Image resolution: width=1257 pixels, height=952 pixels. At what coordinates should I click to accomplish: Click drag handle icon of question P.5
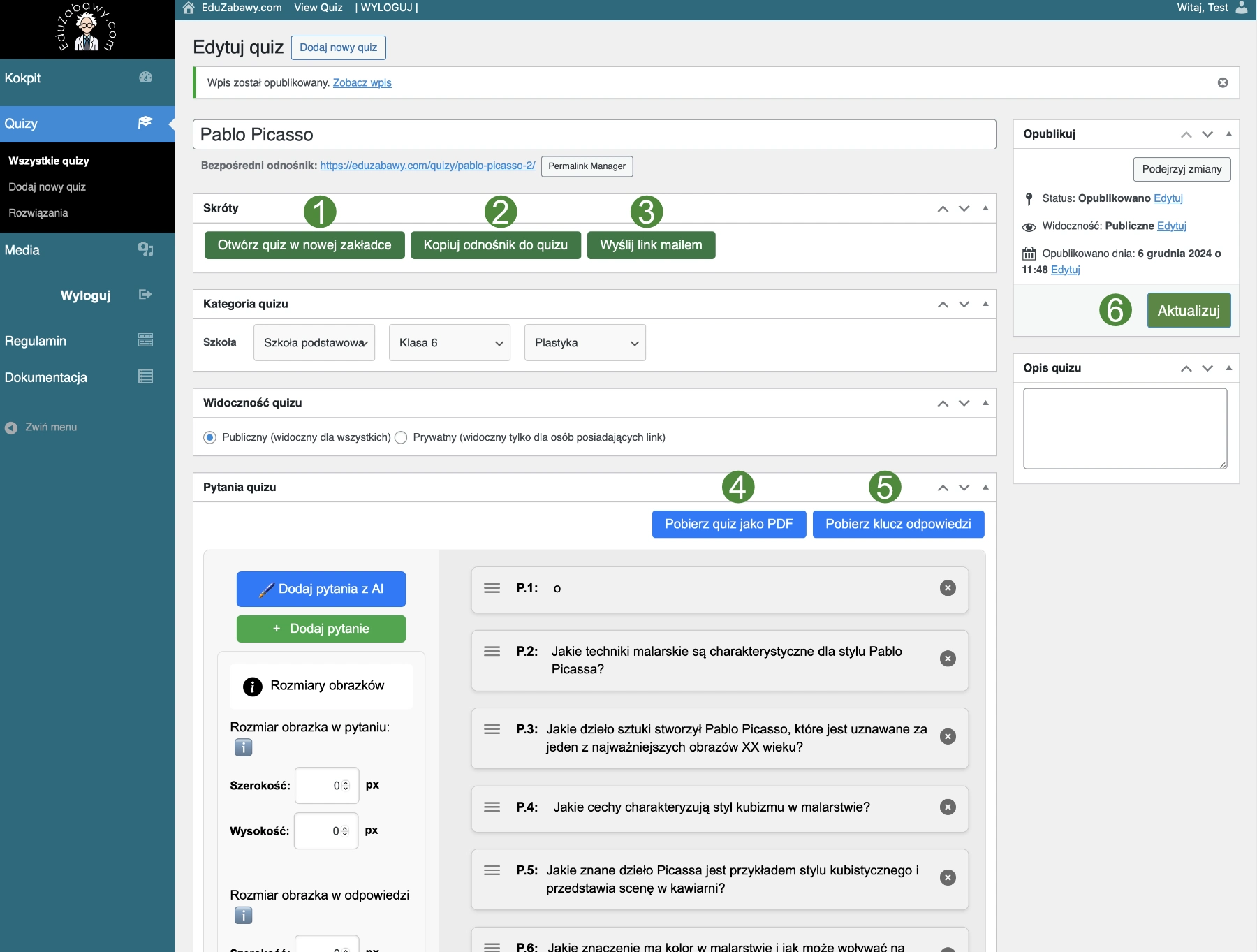(x=492, y=870)
